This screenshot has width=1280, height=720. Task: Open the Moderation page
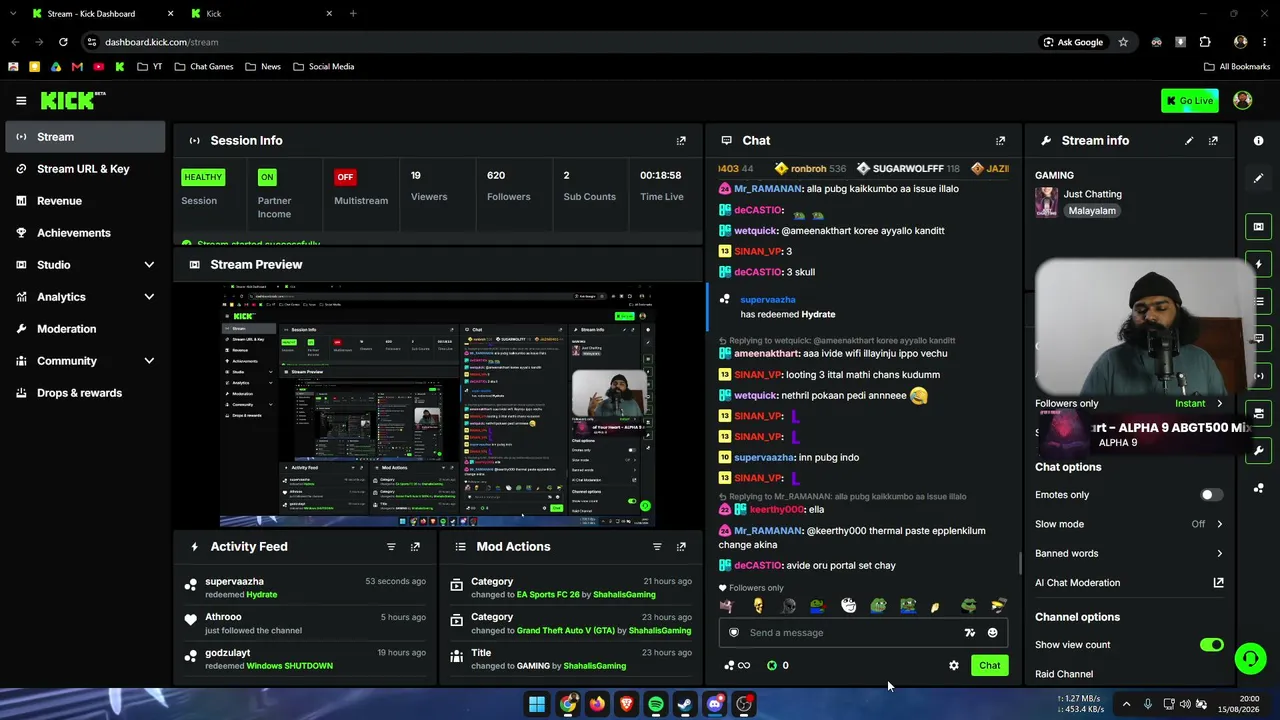point(85,329)
